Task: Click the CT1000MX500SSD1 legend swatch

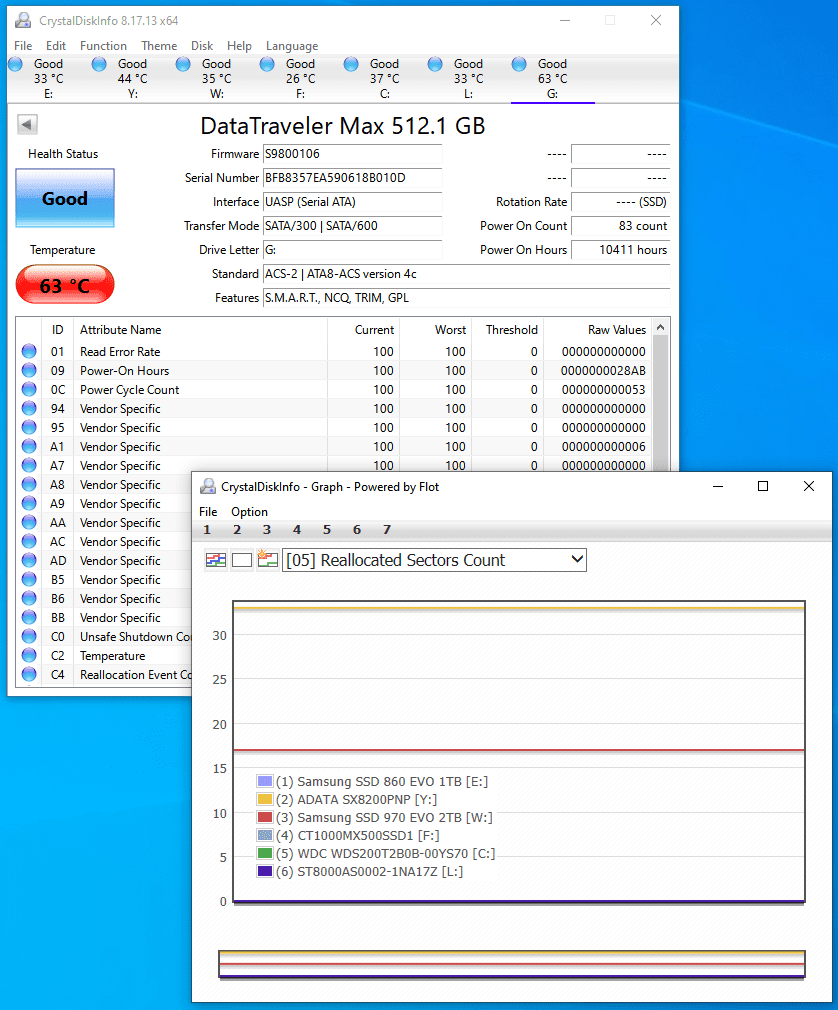Action: pos(265,835)
